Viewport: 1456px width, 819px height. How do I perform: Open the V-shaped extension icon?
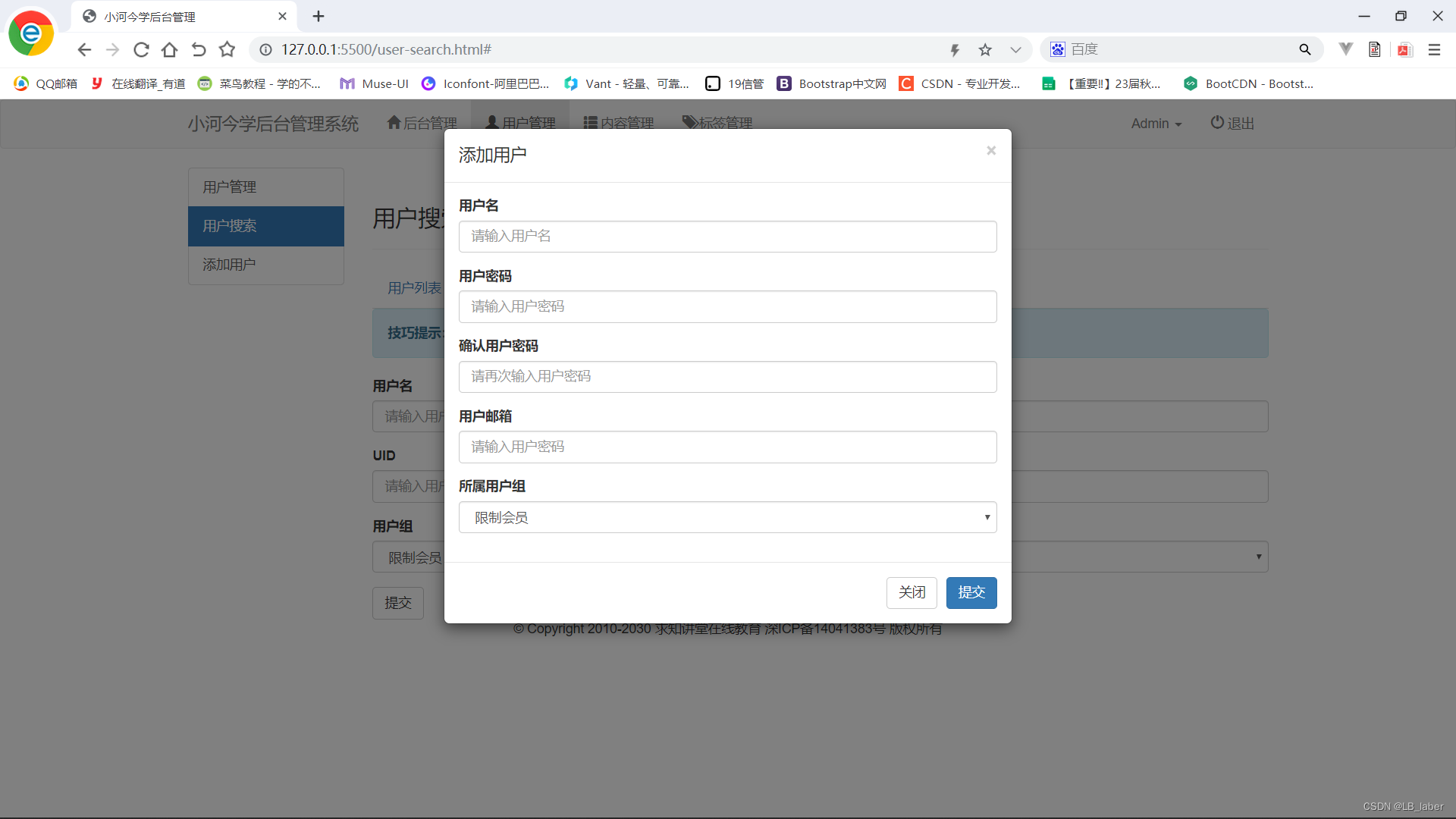coord(1346,49)
